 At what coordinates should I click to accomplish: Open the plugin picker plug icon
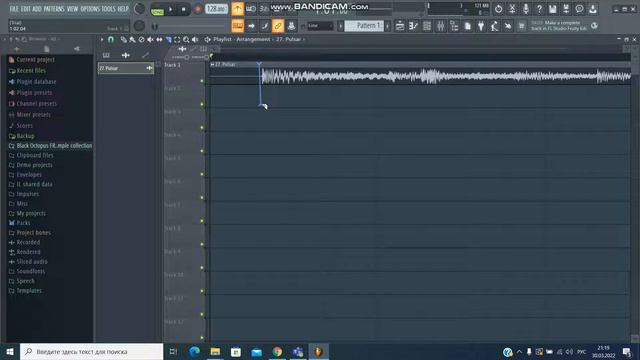tap(481, 26)
